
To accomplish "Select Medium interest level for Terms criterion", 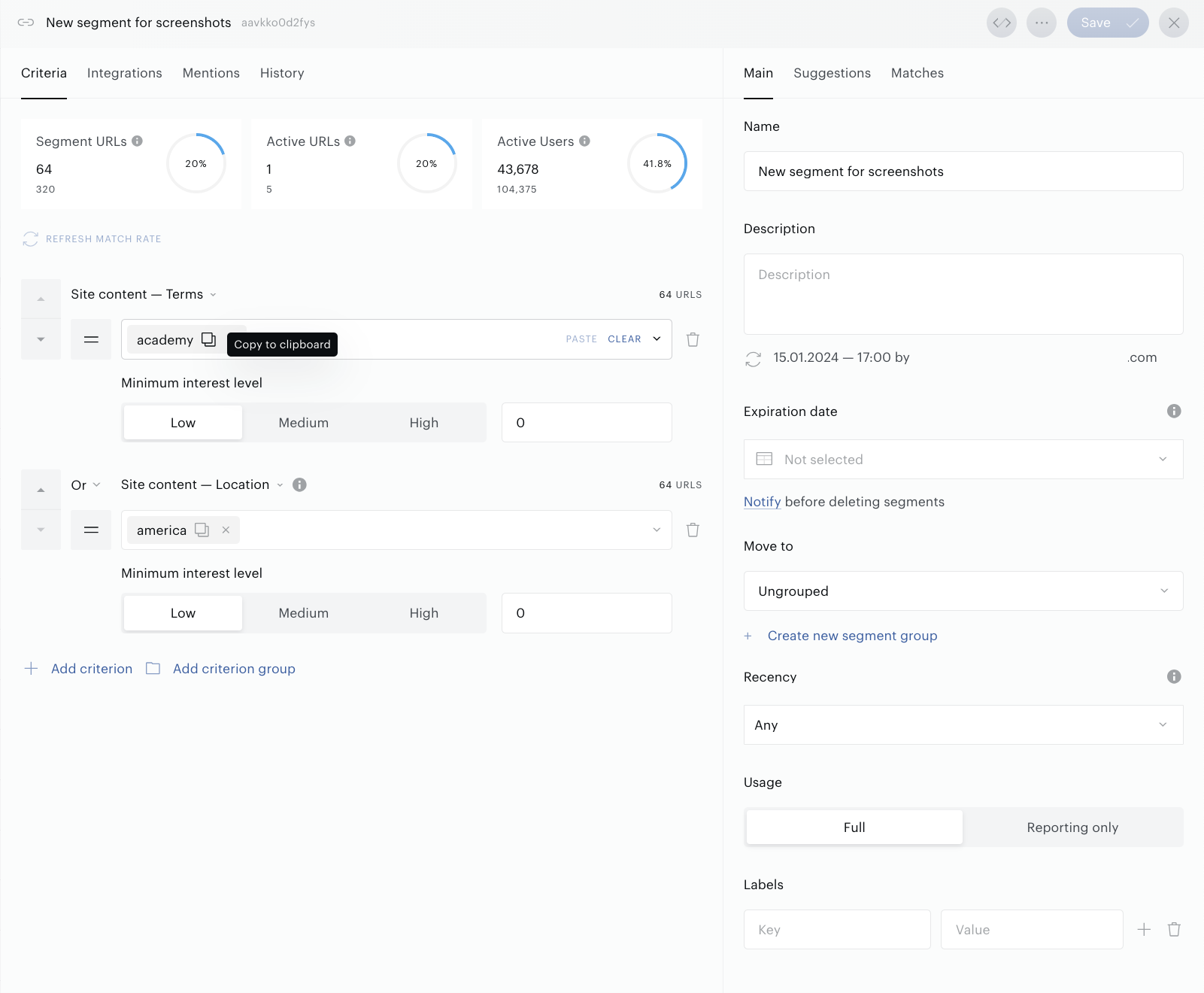I will pyautogui.click(x=303, y=423).
